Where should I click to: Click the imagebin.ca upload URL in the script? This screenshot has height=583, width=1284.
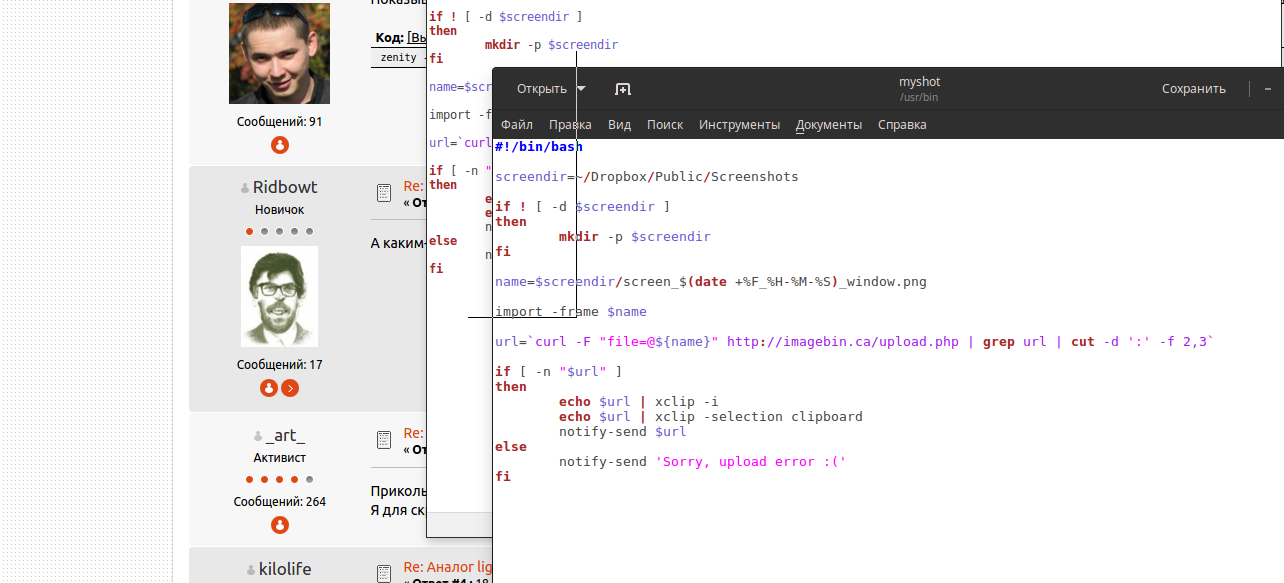pos(843,342)
